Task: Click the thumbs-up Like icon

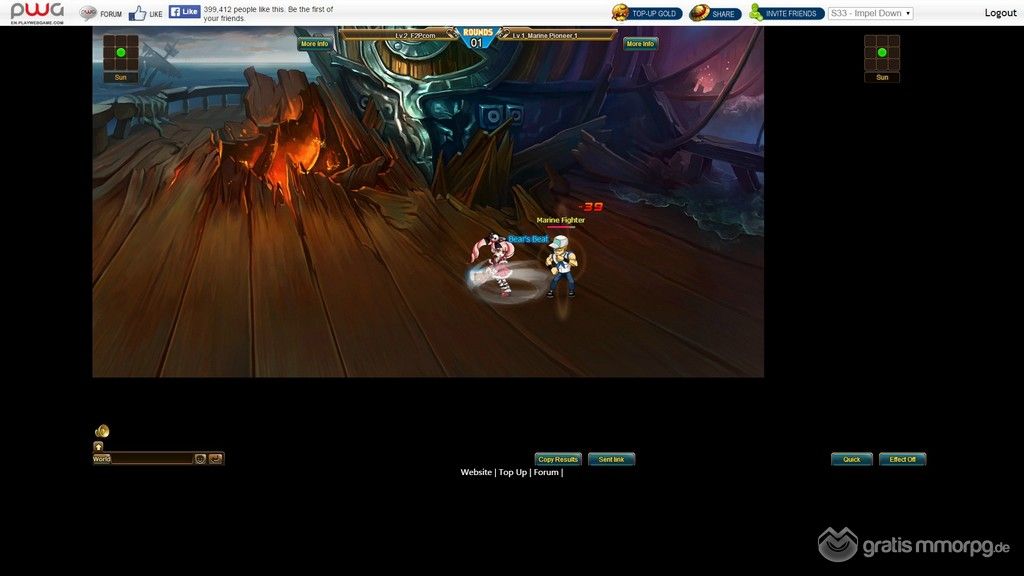Action: tap(138, 13)
